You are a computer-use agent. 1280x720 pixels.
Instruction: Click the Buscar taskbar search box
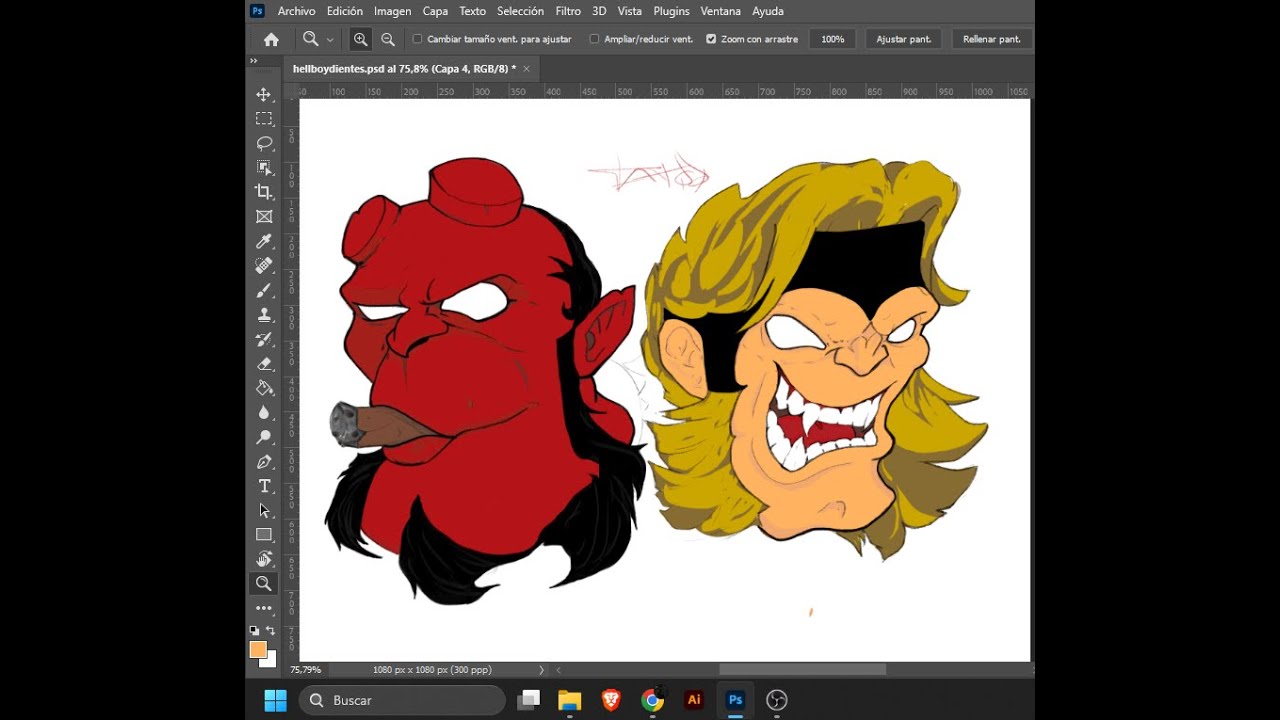(x=402, y=700)
